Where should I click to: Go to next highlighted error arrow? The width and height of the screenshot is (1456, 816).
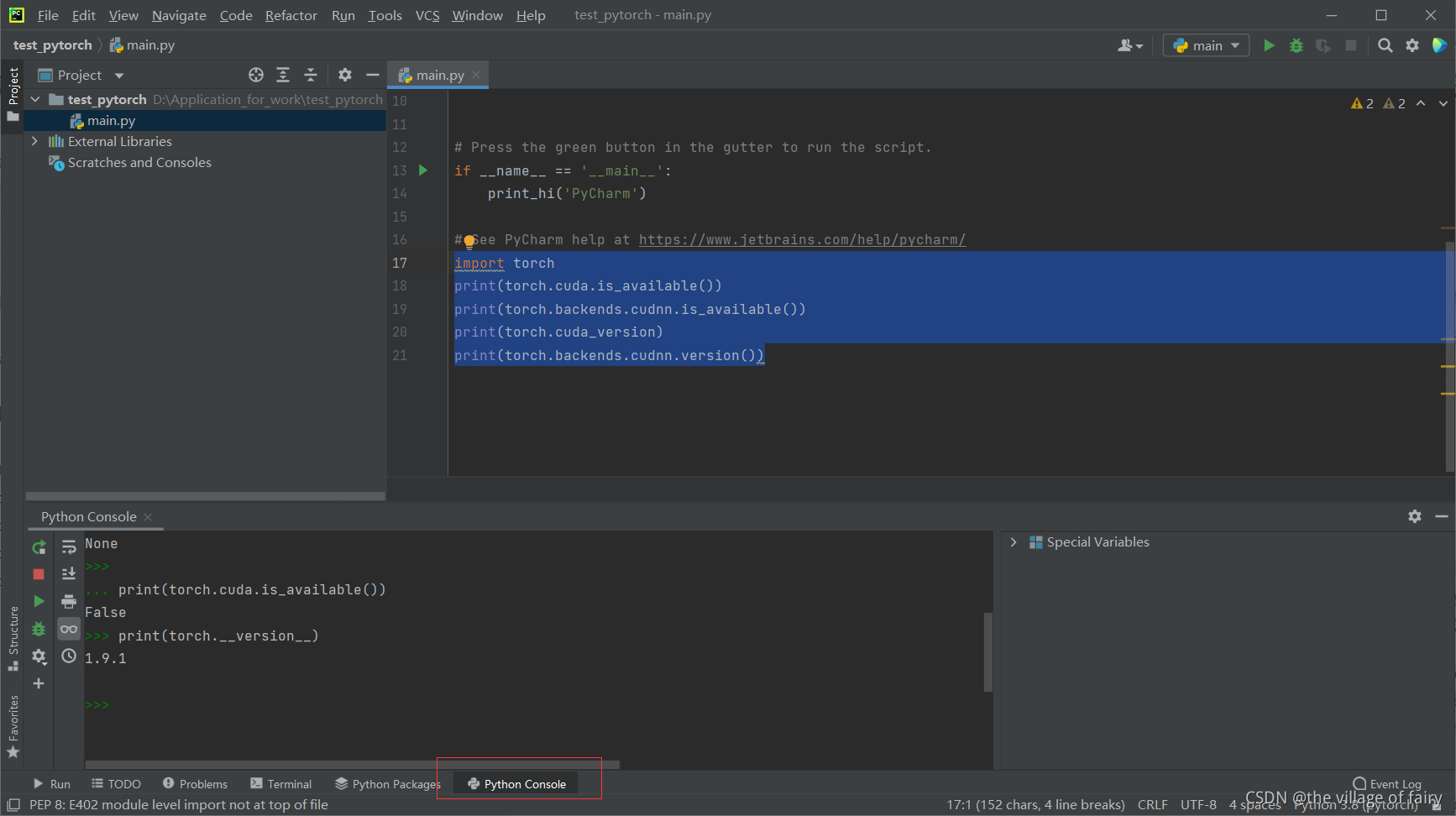[1443, 103]
